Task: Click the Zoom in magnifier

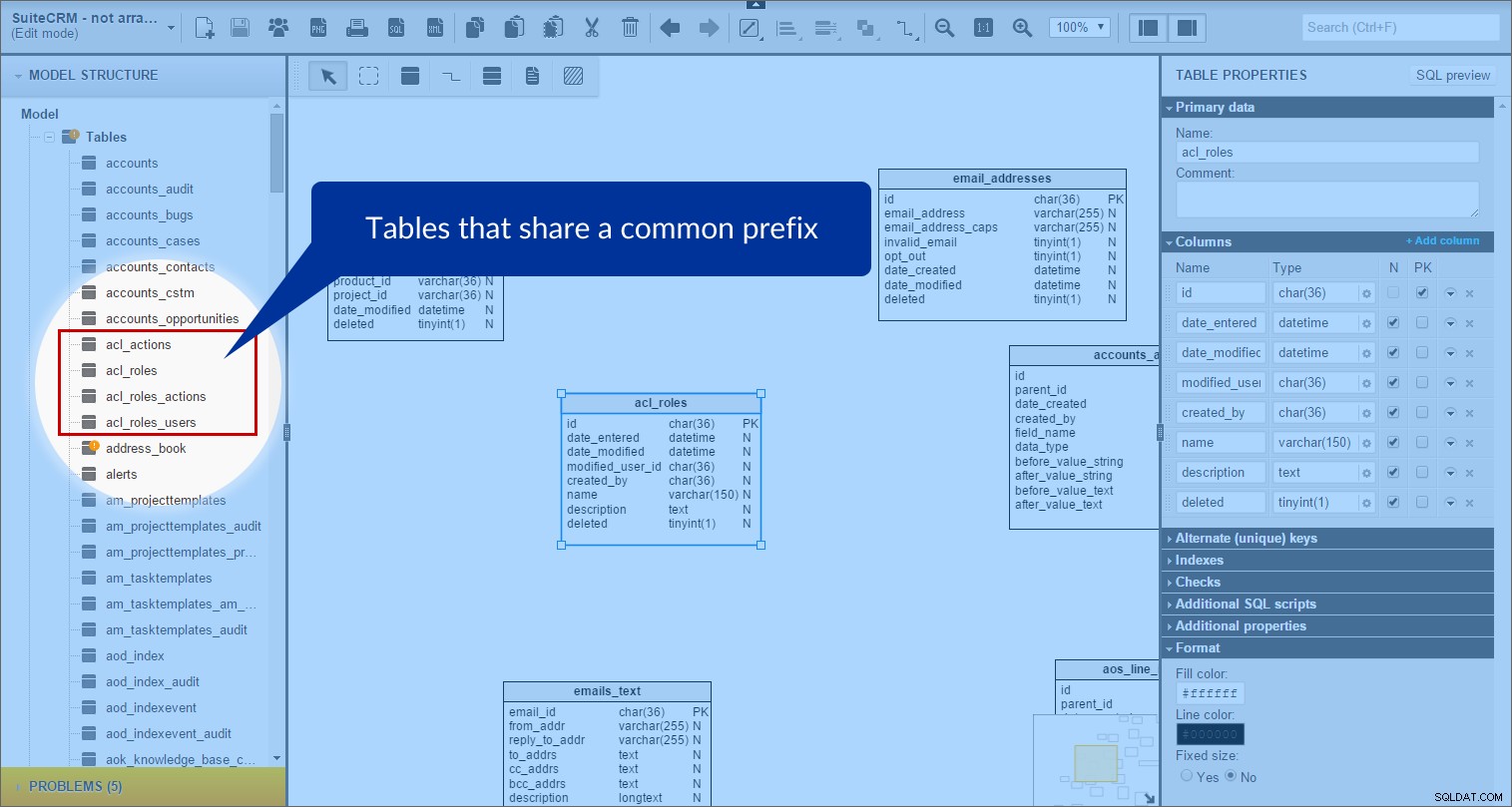Action: click(x=1022, y=28)
